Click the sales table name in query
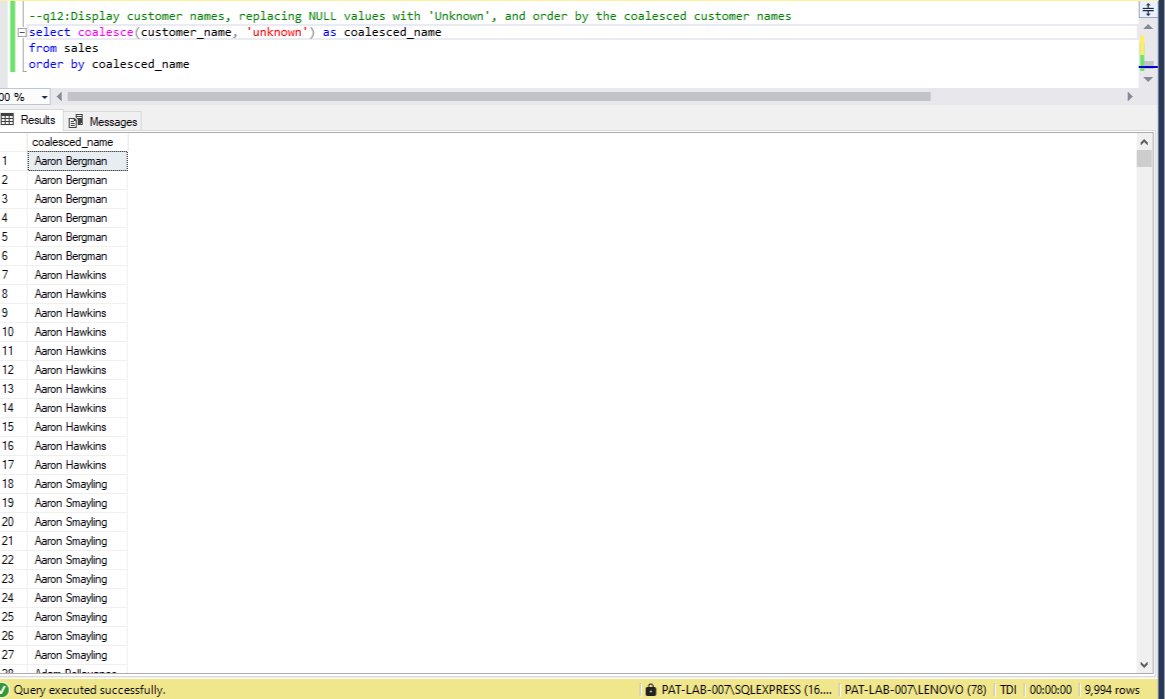Image resolution: width=1165 pixels, height=699 pixels. coord(81,48)
